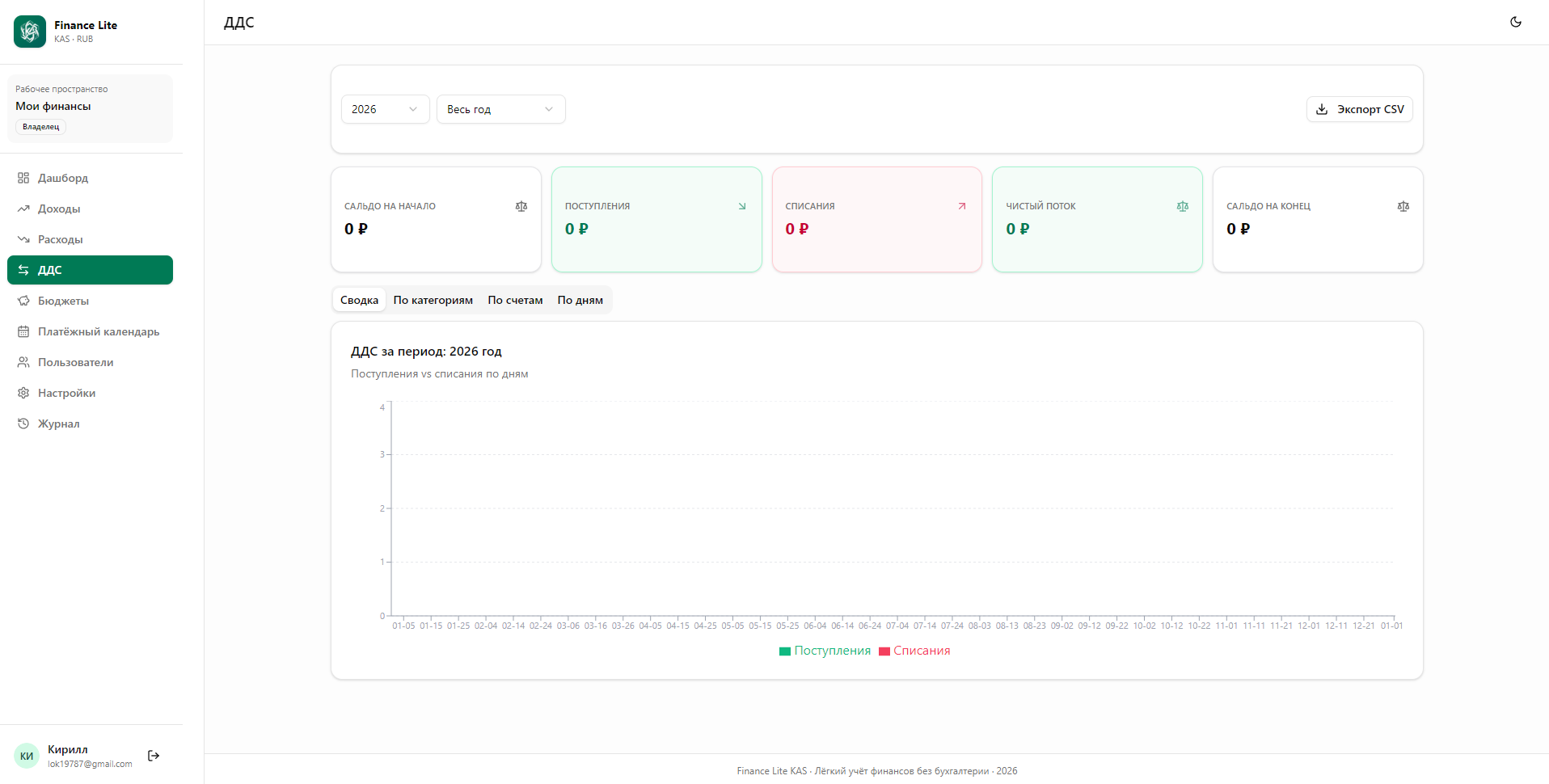Click the Мои финансы workspace name
This screenshot has width=1549, height=784.
pyautogui.click(x=53, y=106)
